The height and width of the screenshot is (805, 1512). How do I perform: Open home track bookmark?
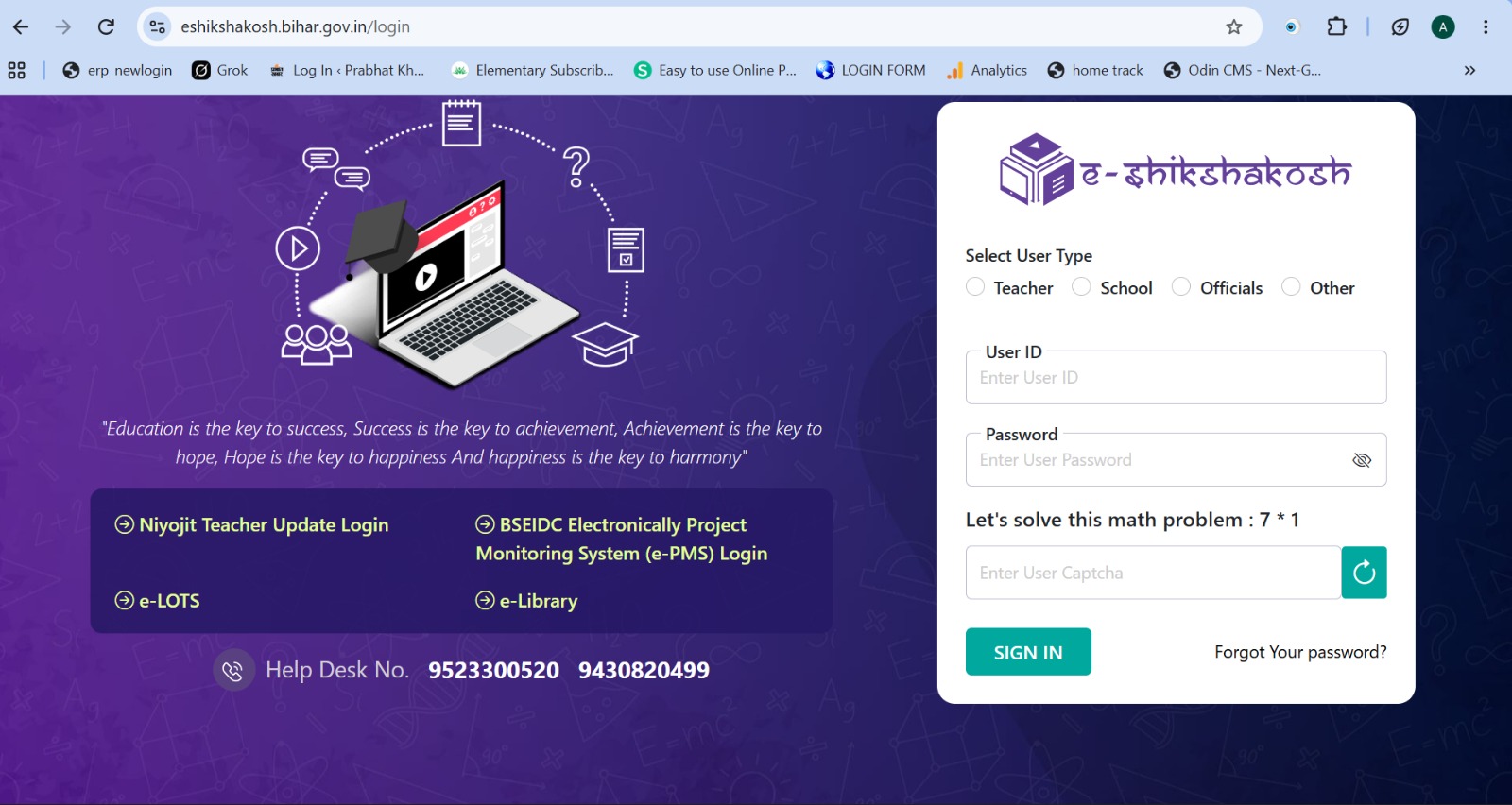(1095, 70)
